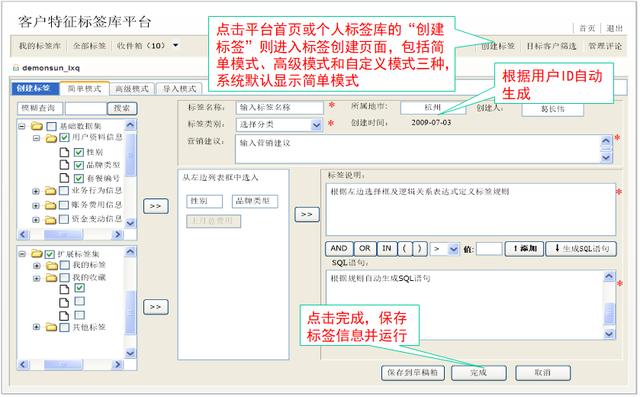This screenshot has height=397, width=640.
Task: Expand the 业务行为信息 tree node
Action: point(36,191)
